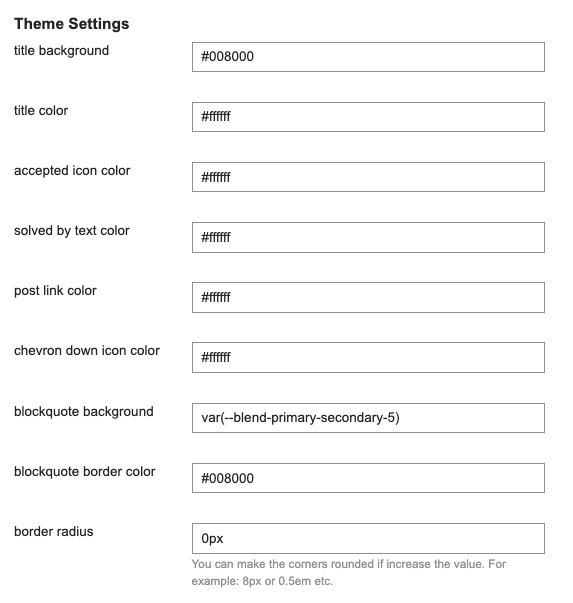Click the blockquote border color input
Viewport: 573px width, 603px height.
tap(368, 478)
